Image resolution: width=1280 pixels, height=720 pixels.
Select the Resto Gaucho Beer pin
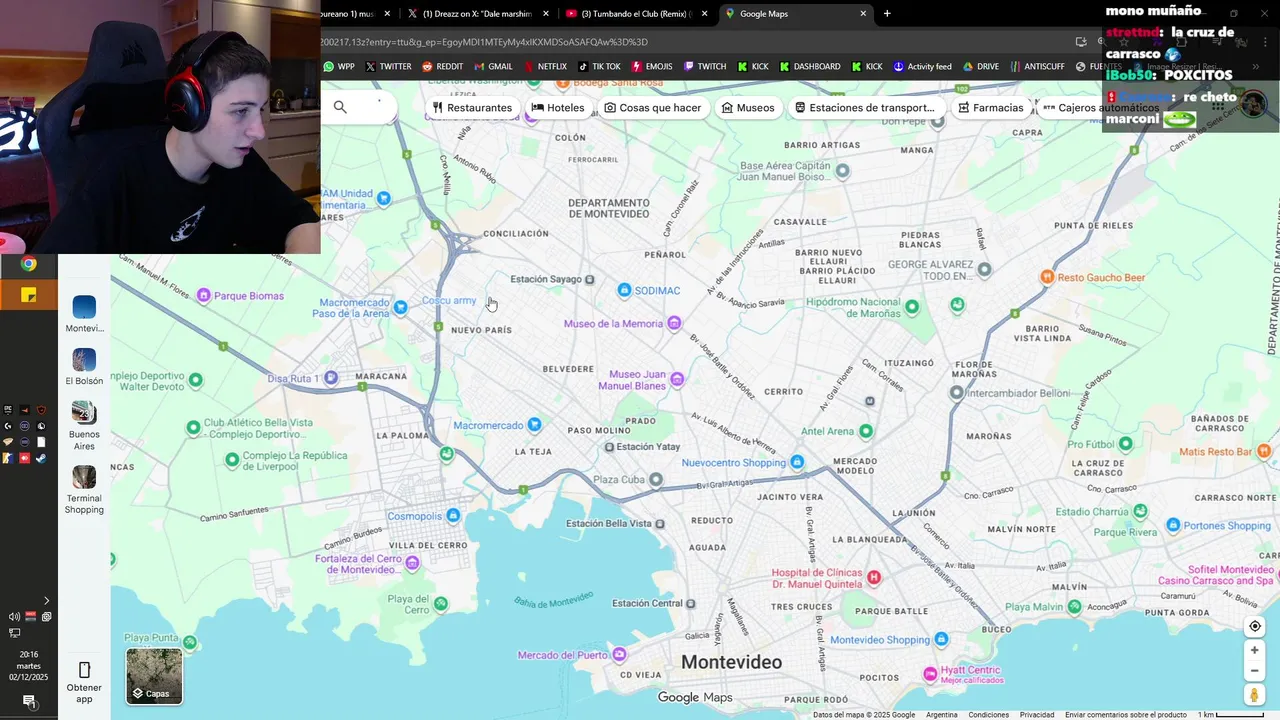[x=1047, y=277]
